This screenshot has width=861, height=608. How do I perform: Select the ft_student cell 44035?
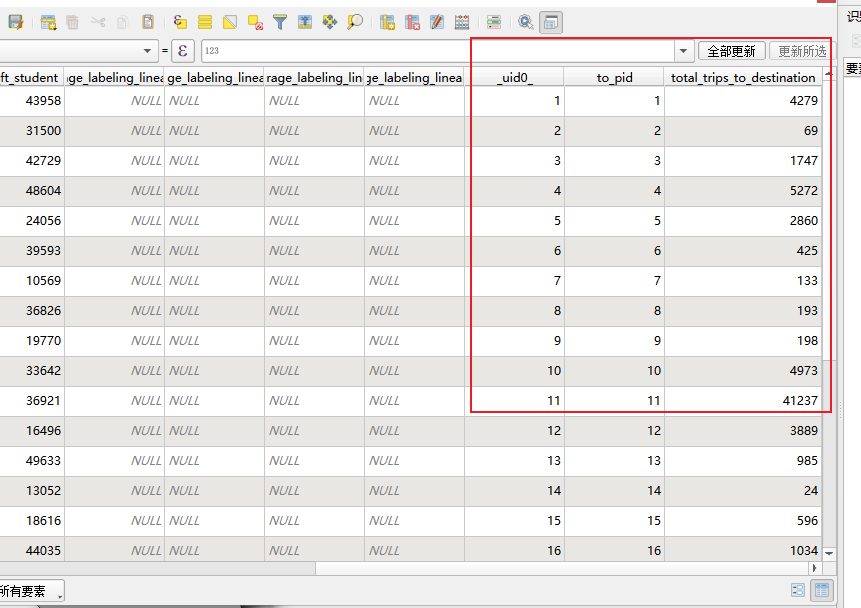tap(32, 551)
